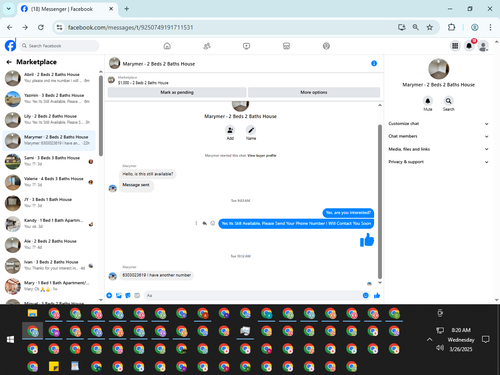Click More options button
This screenshot has width=500, height=375.
(314, 92)
